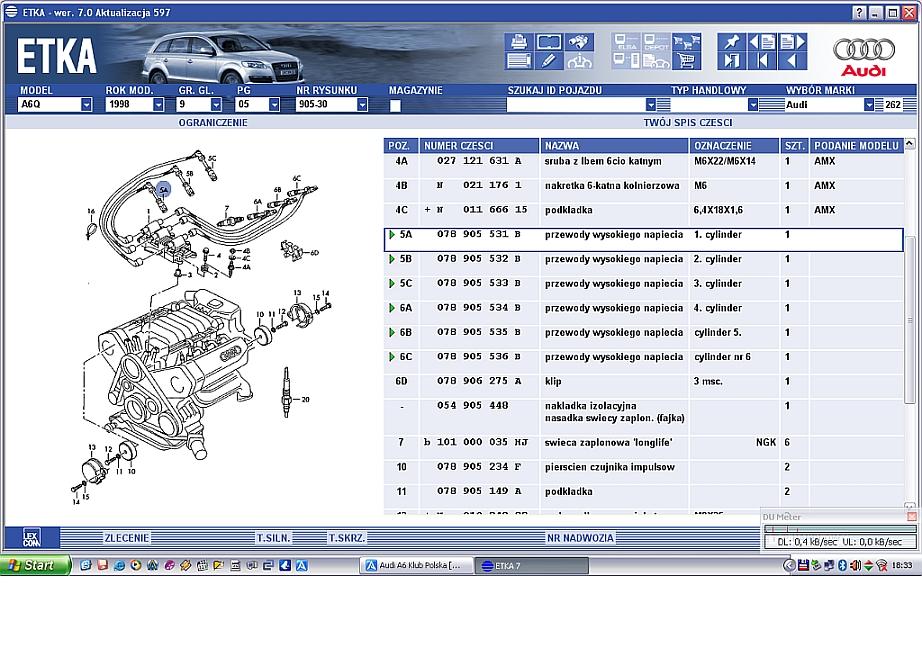Open the parts list sheet icon
The image size is (922, 648).
(518, 61)
